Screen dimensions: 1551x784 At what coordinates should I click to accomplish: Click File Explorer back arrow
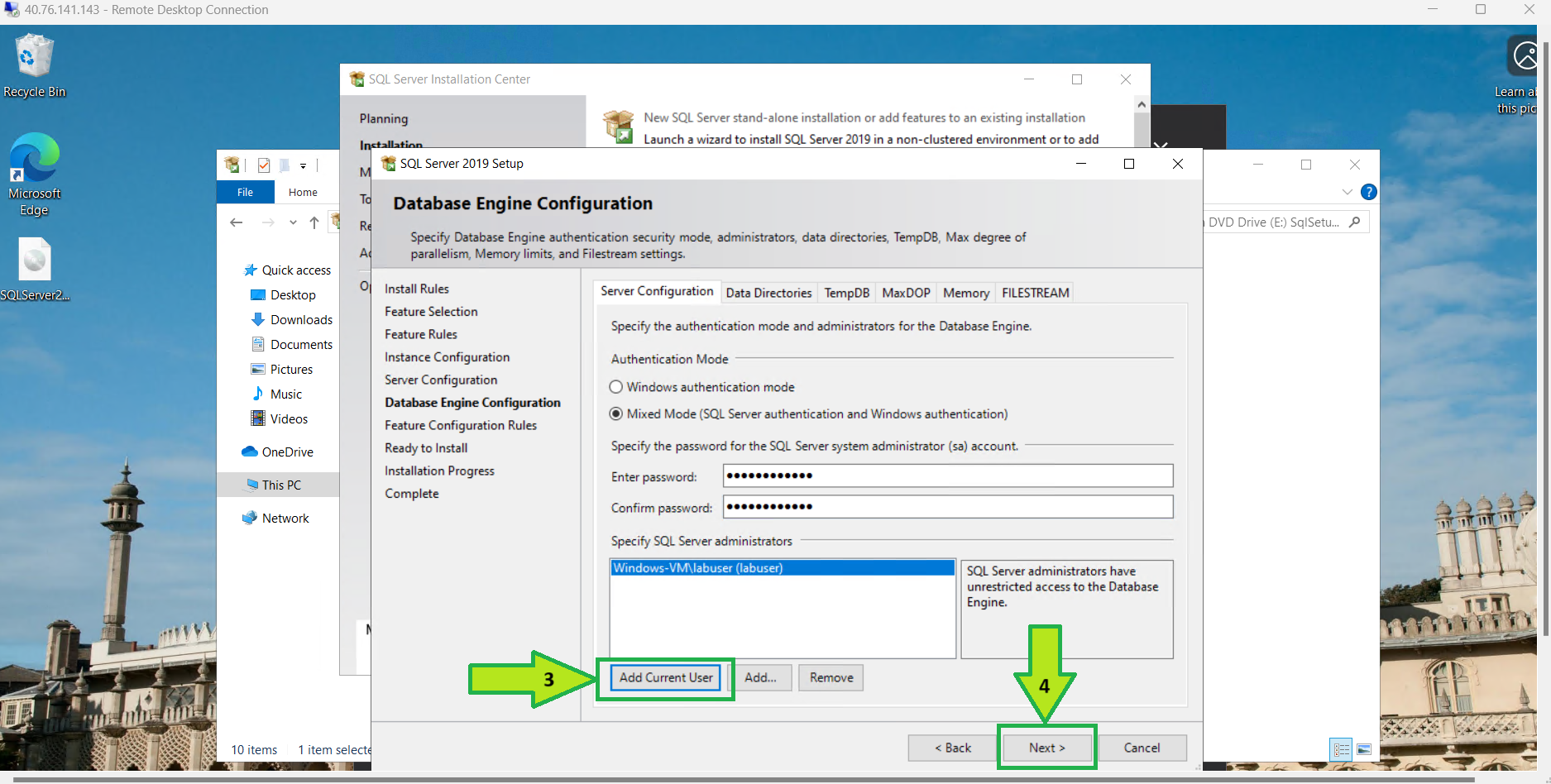pos(237,222)
